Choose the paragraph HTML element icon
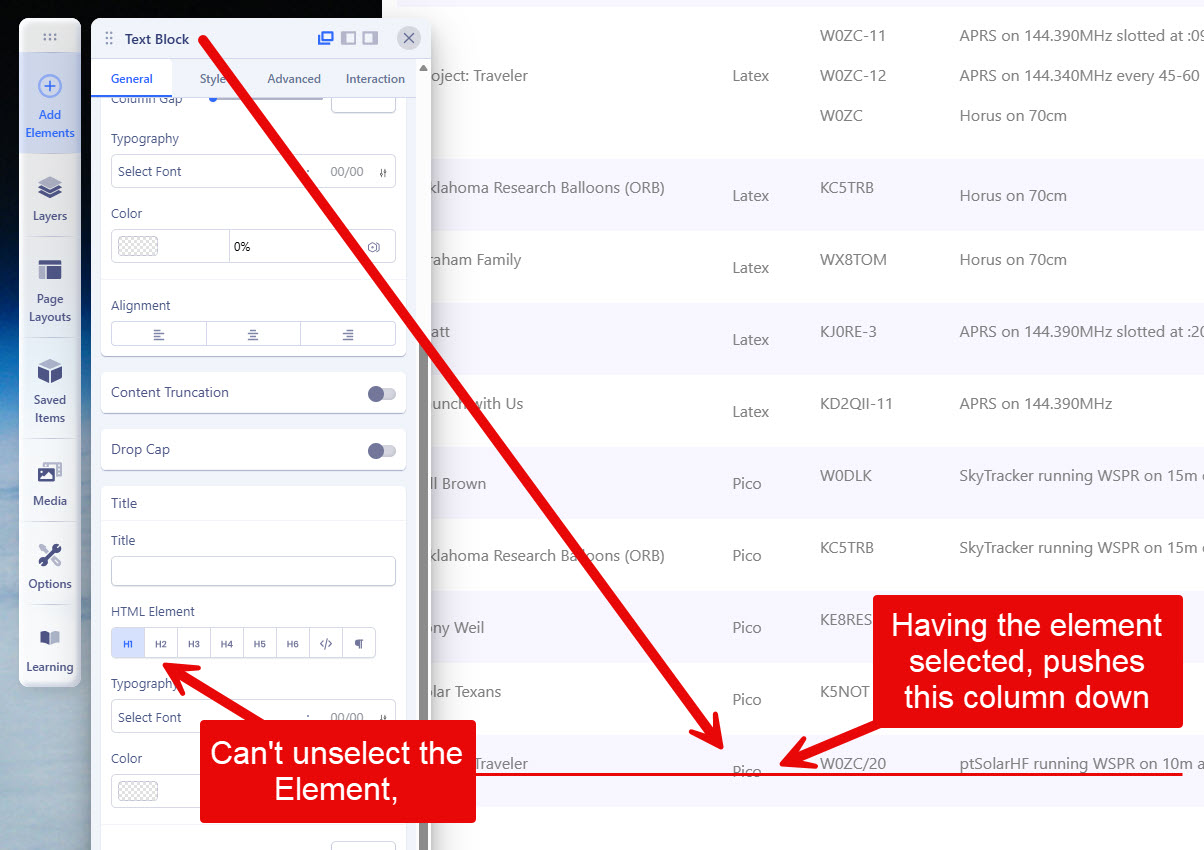The image size is (1204, 850). pos(358,644)
